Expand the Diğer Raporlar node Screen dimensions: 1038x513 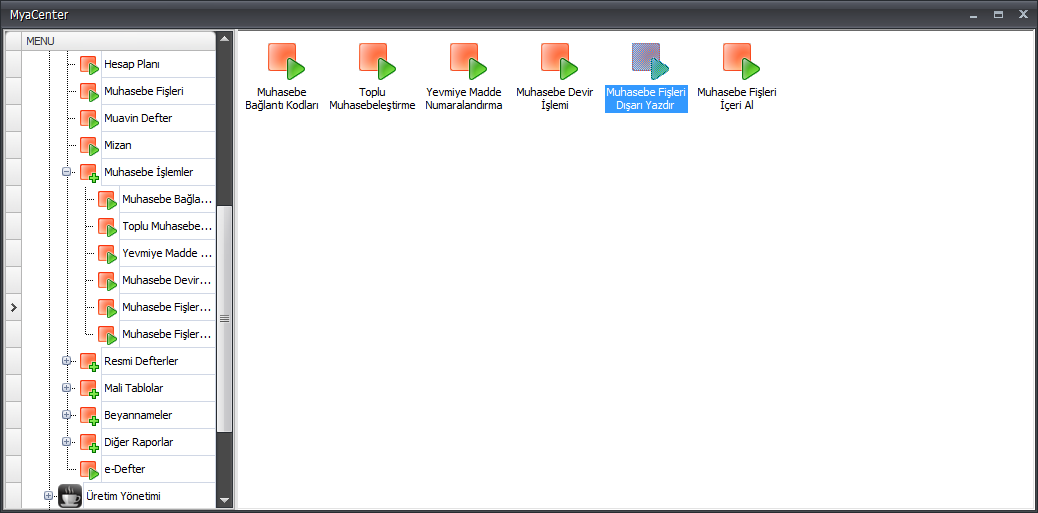pos(66,442)
